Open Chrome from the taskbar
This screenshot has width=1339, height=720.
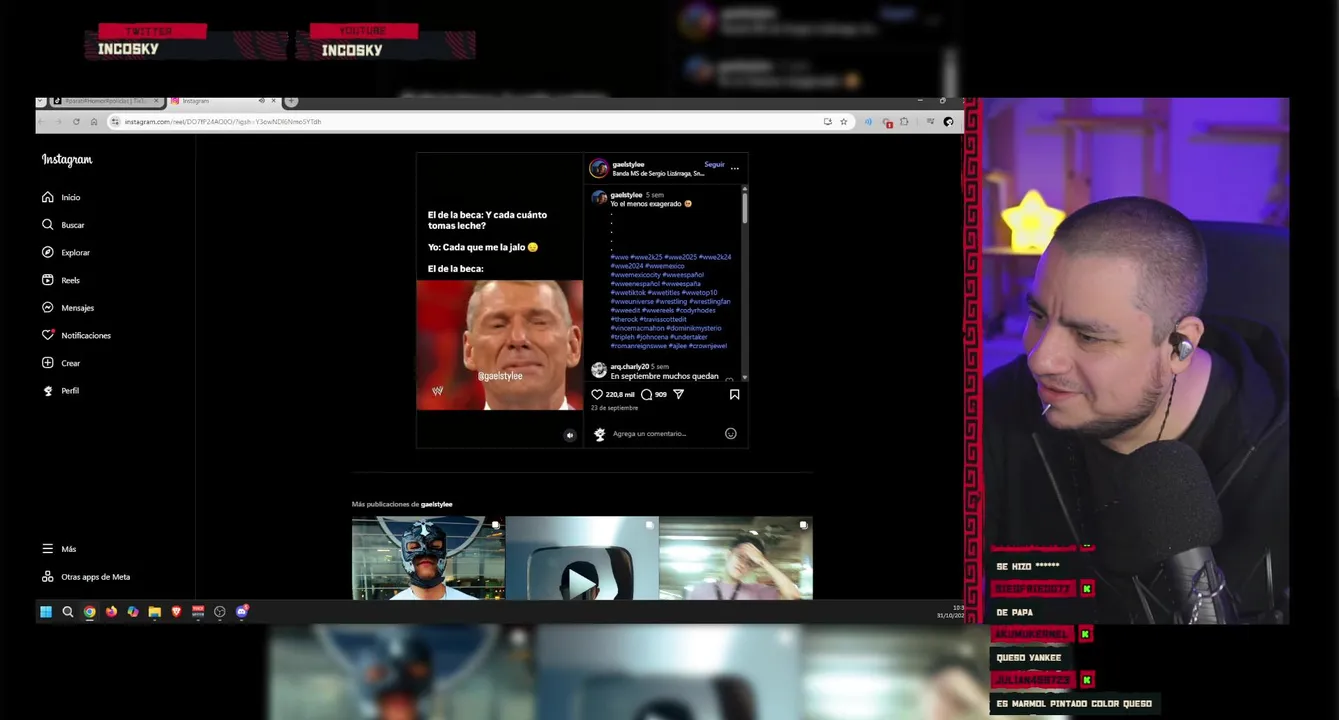[x=90, y=612]
